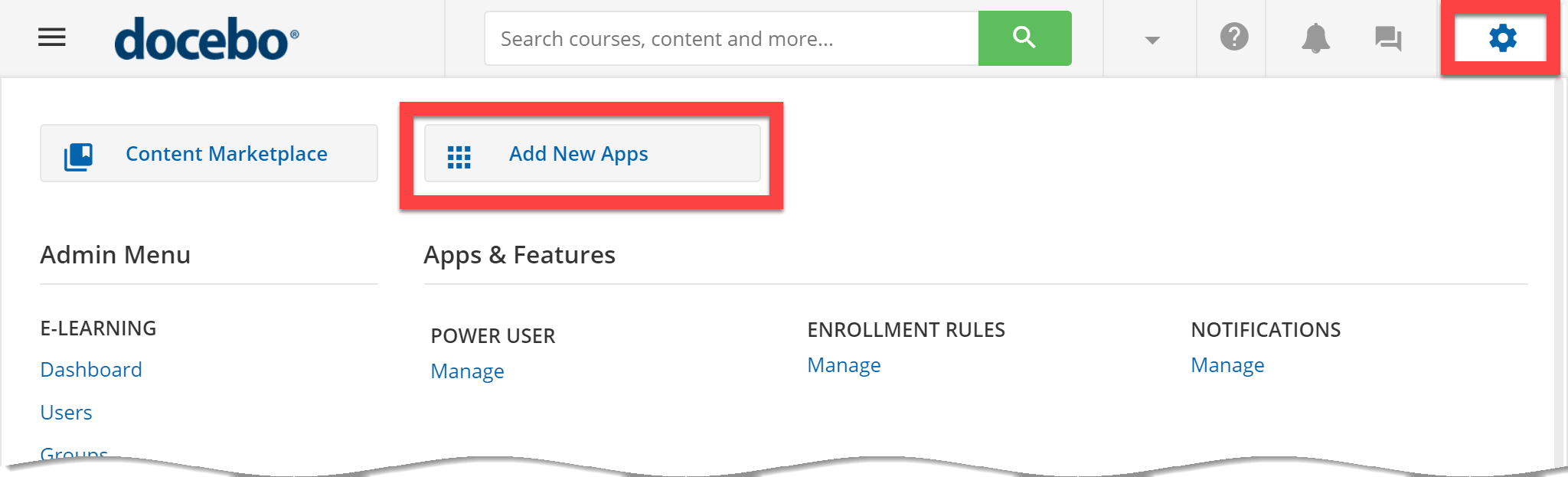Click the Content Marketplace library icon
The height and width of the screenshot is (477, 1568).
click(x=78, y=157)
